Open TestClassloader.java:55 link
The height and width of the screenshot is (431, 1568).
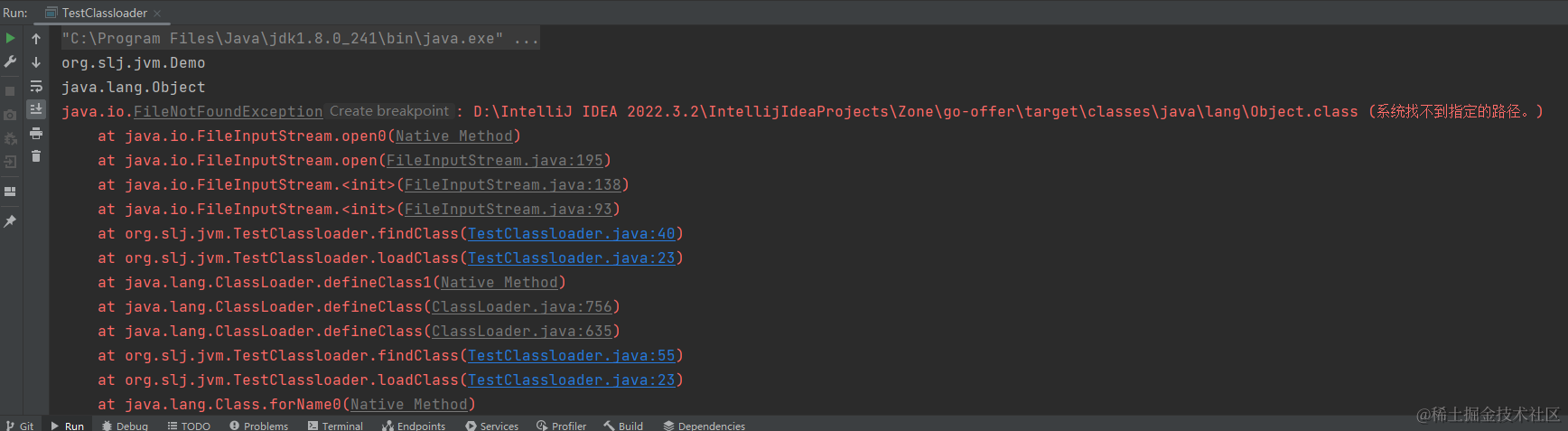pyautogui.click(x=571, y=356)
